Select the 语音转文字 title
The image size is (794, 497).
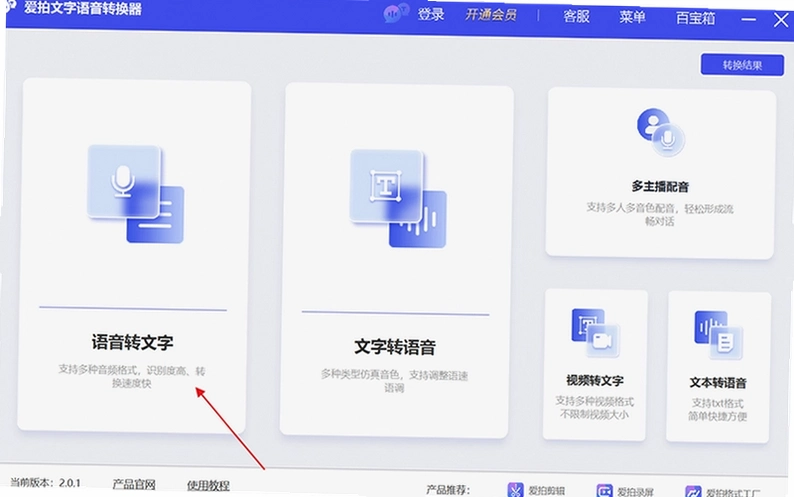pyautogui.click(x=132, y=342)
